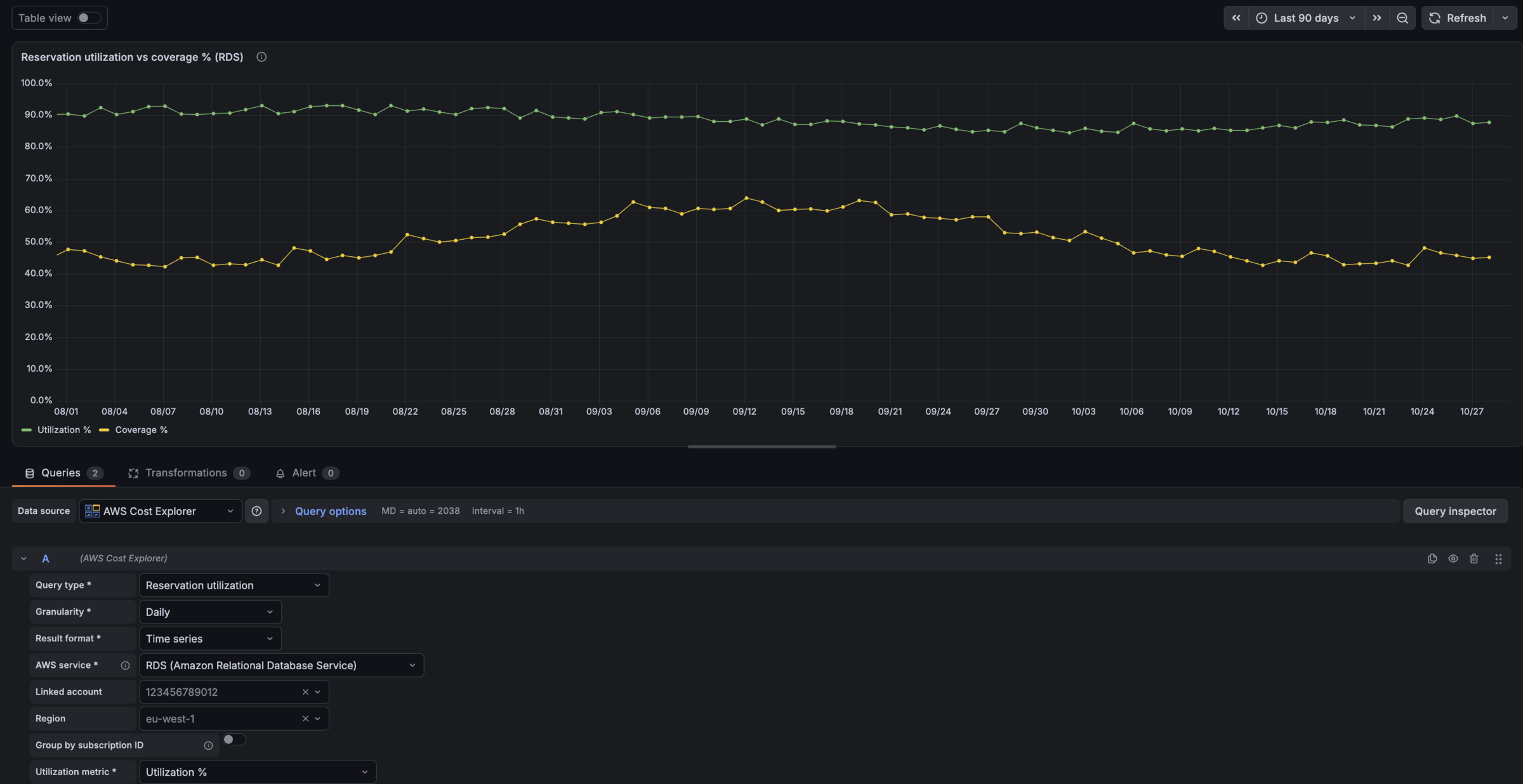Open the Region dropdown arrow
1523x784 pixels.
318,719
